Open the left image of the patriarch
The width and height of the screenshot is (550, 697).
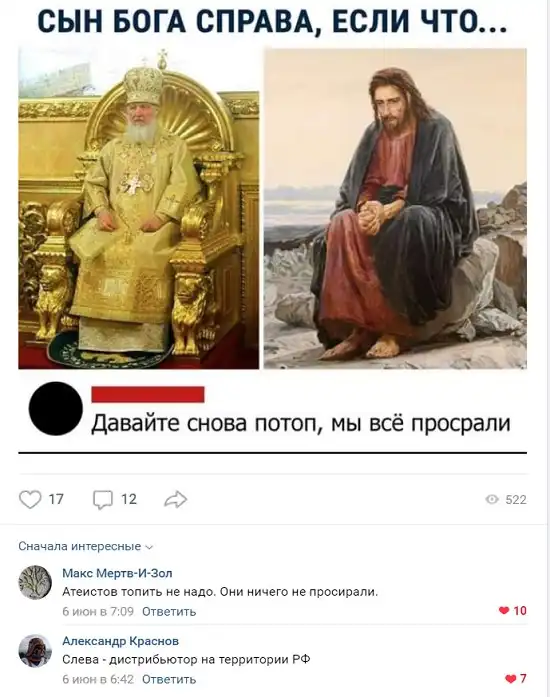(x=139, y=209)
